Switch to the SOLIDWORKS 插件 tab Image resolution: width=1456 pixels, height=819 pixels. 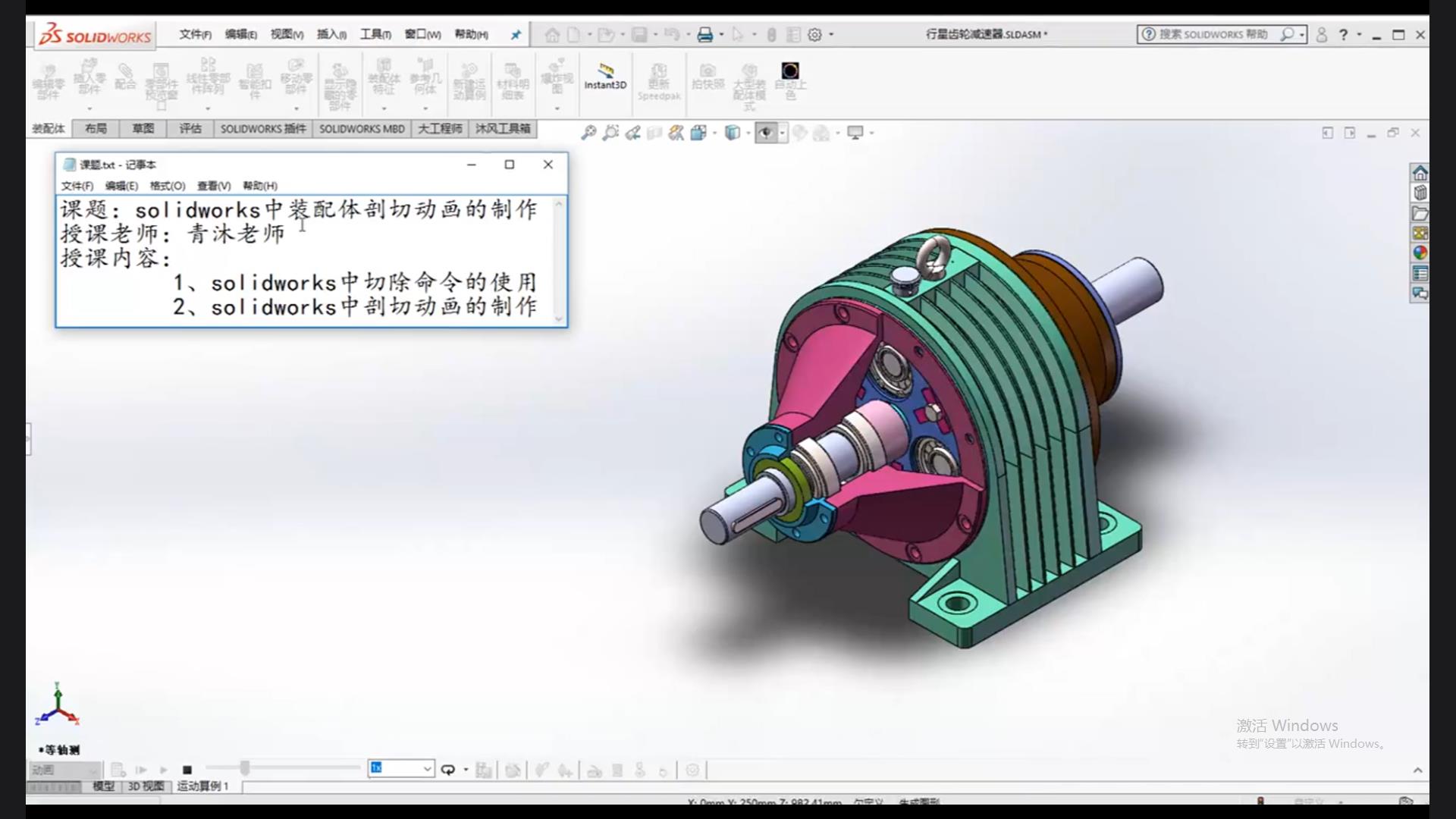pyautogui.click(x=263, y=129)
